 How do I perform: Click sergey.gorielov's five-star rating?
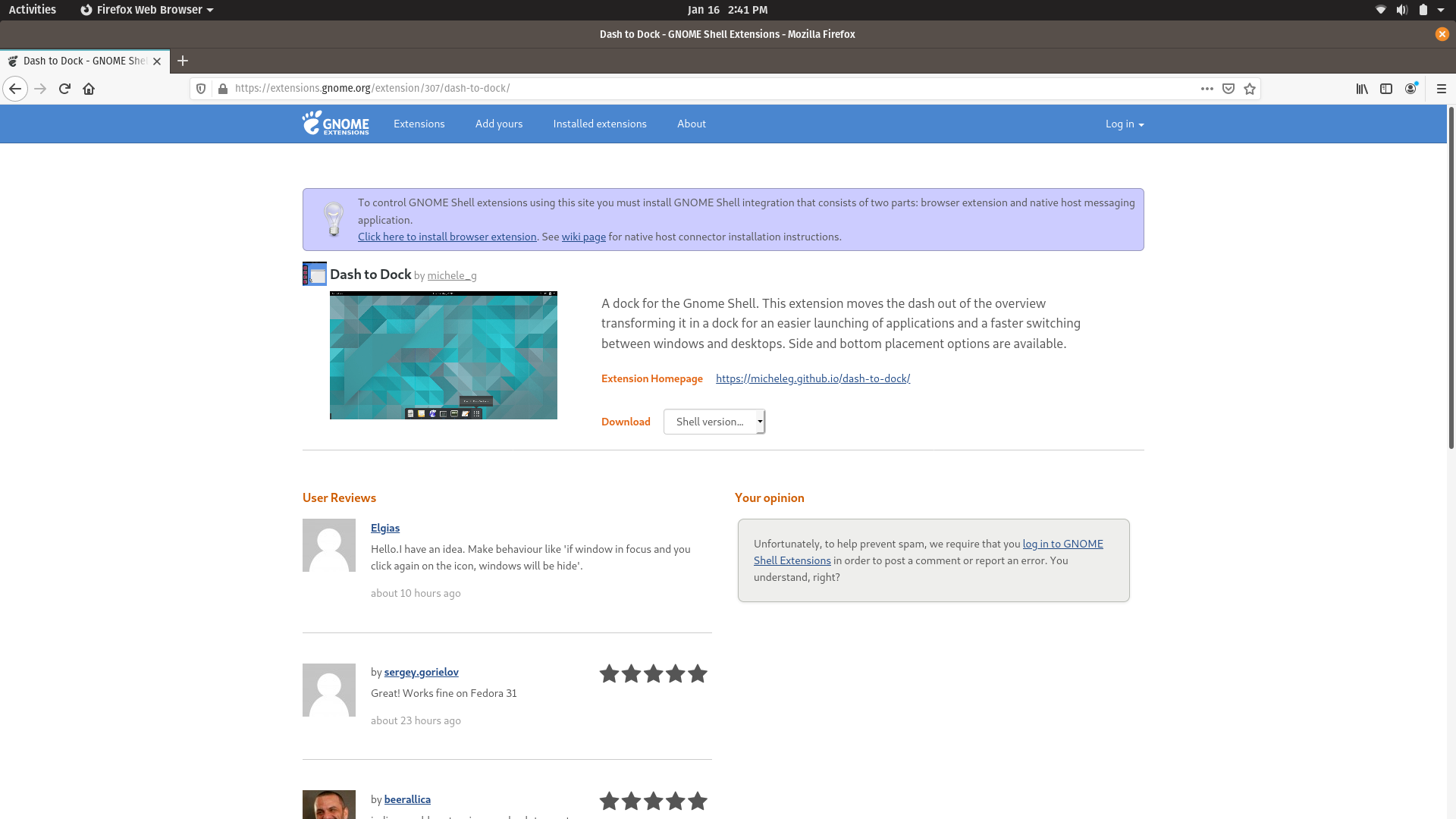pos(653,673)
